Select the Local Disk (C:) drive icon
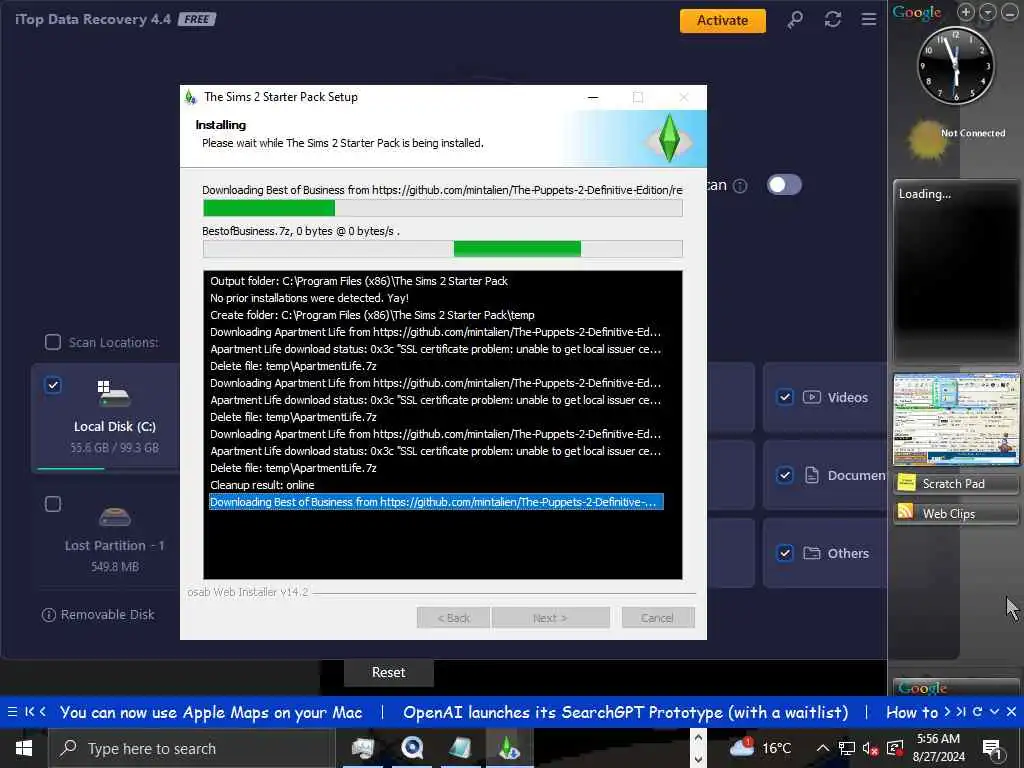1024x768 pixels. 114,394
